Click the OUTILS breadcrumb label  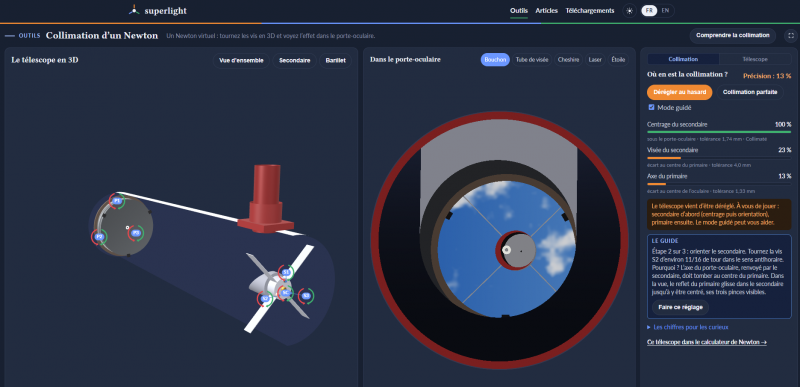pos(29,36)
